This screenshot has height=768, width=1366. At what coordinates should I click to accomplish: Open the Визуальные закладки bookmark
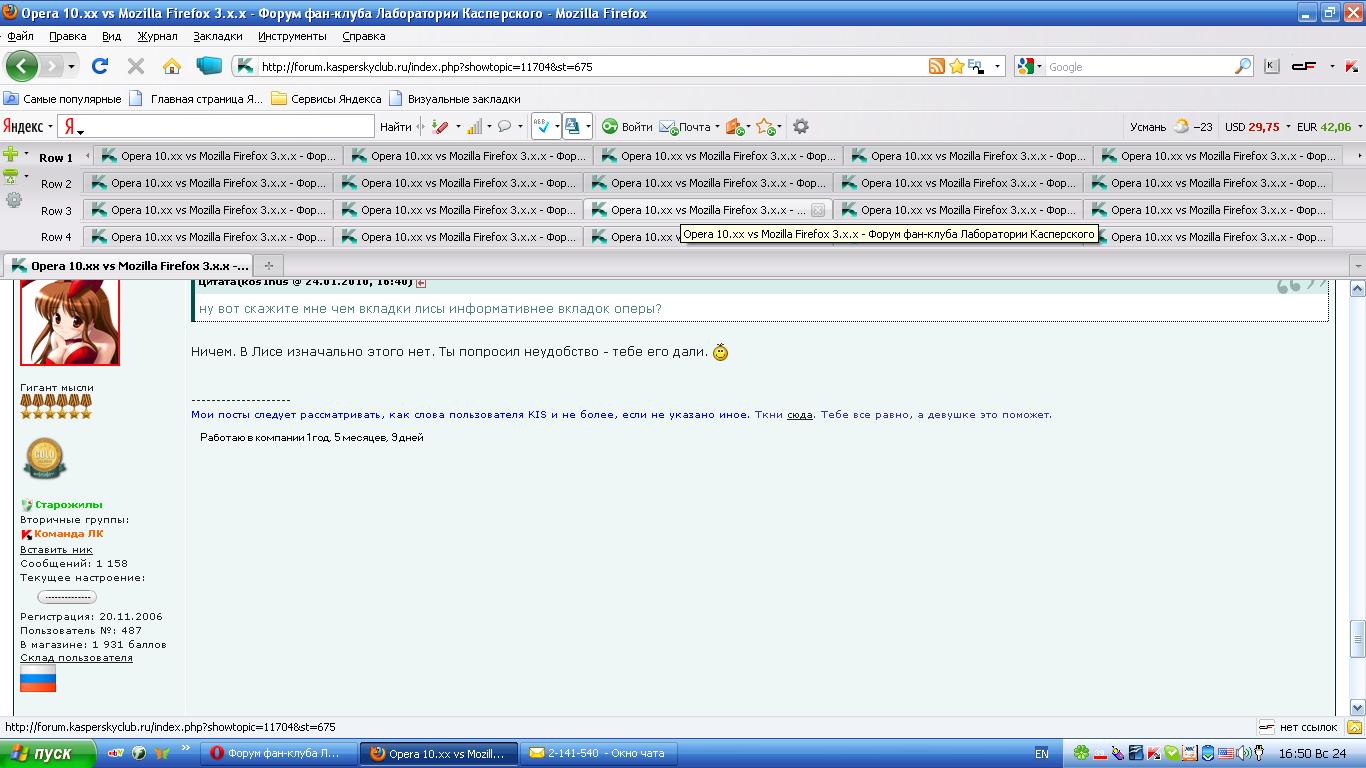click(455, 99)
